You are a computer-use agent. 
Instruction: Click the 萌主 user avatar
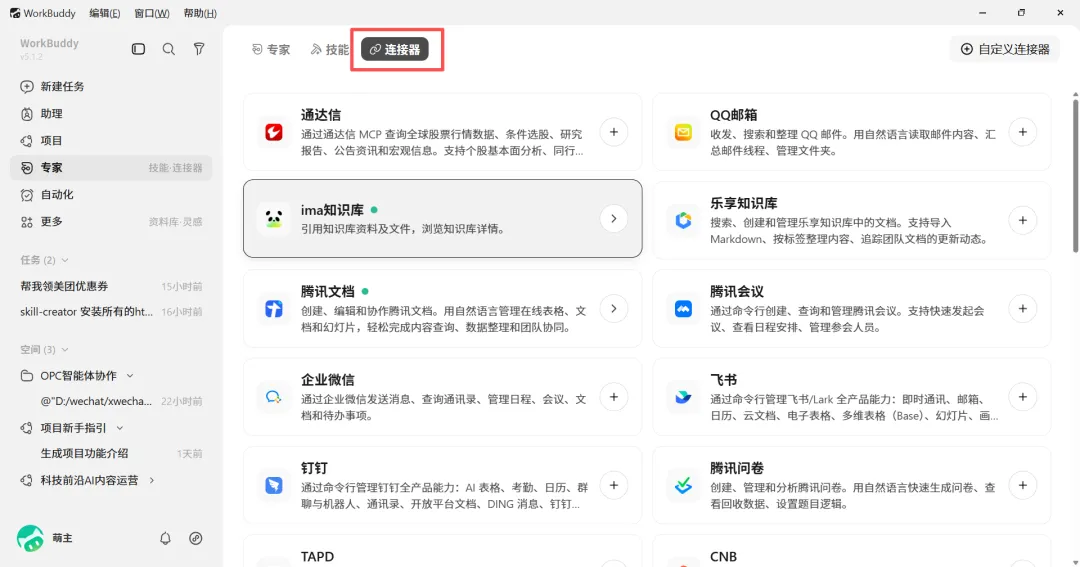[x=30, y=538]
